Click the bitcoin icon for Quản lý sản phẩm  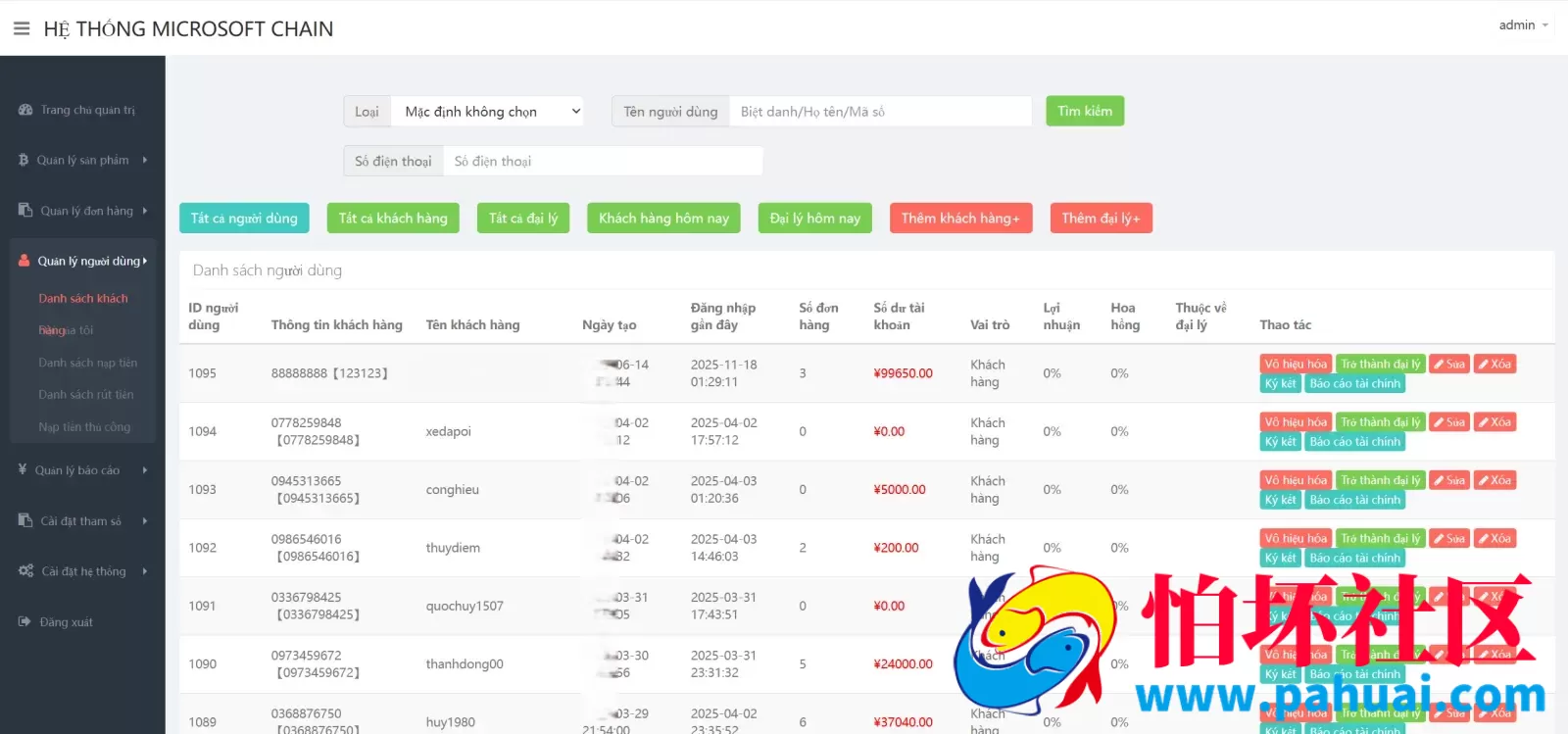[24, 160]
